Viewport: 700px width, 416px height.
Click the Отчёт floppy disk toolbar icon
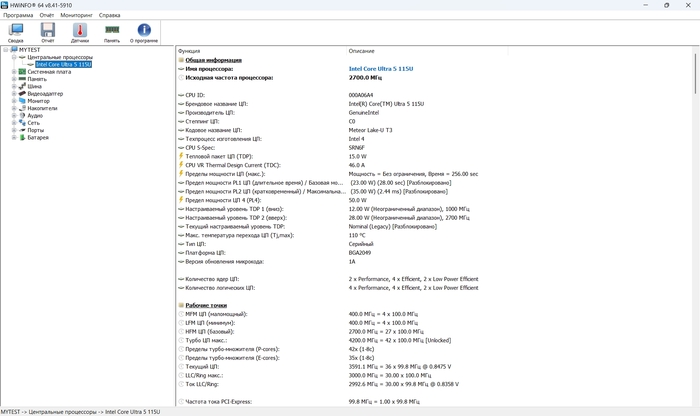[47, 33]
